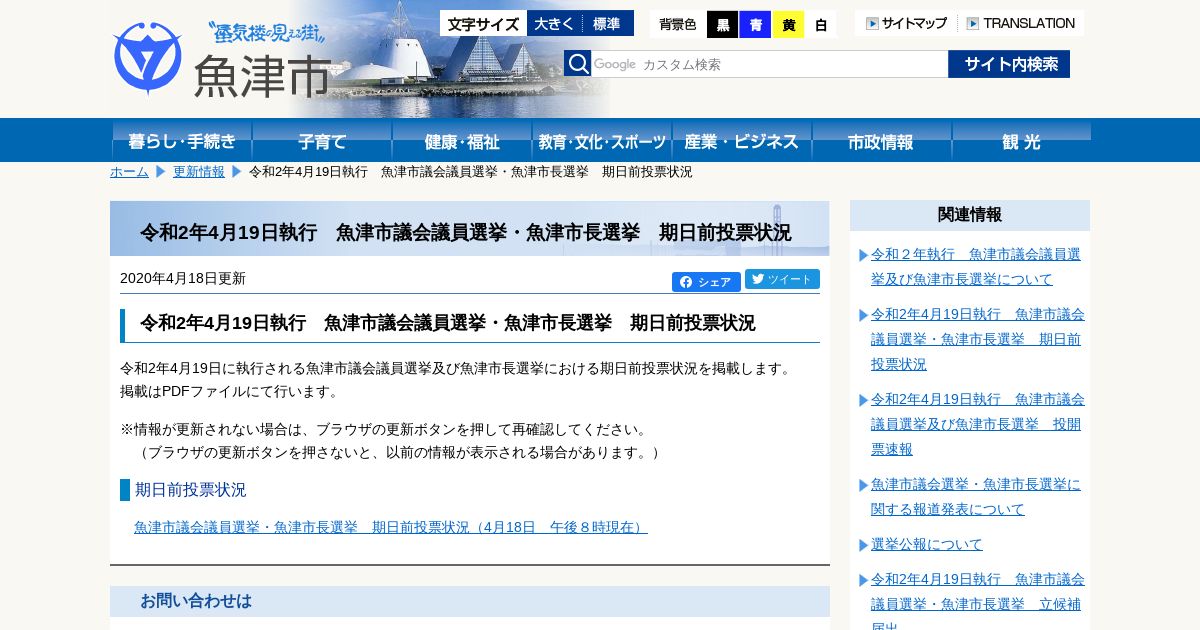This screenshot has width=1200, height=630.
Task: Click the Uozu city emblem logo
Action: click(x=148, y=58)
